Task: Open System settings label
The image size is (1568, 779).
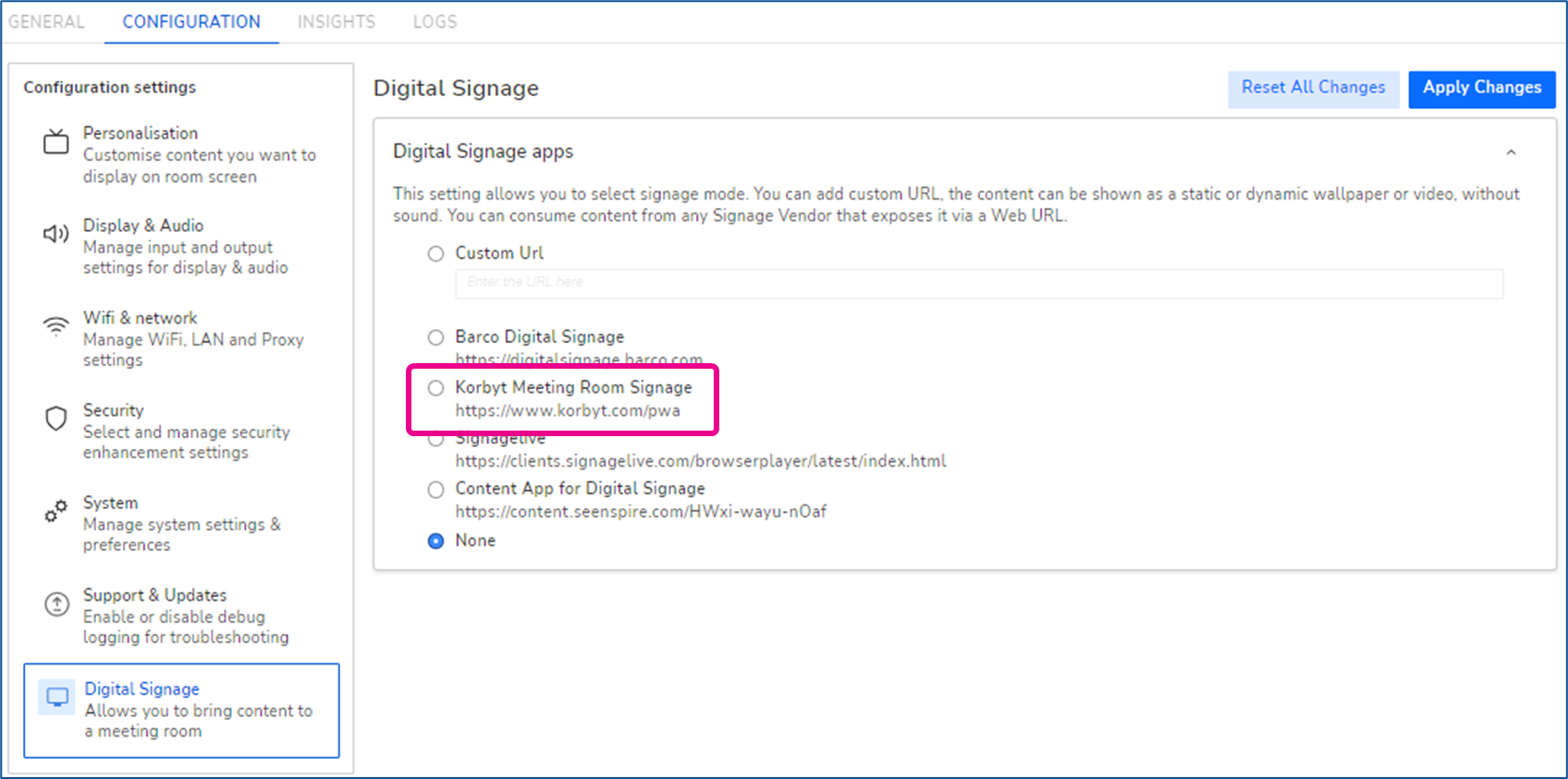Action: 111,503
